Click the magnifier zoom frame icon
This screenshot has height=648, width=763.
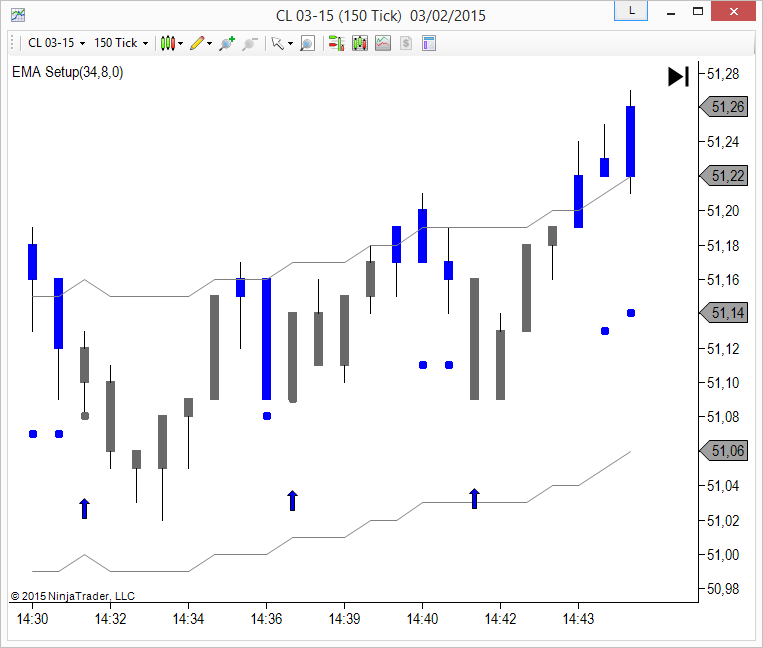[x=307, y=43]
